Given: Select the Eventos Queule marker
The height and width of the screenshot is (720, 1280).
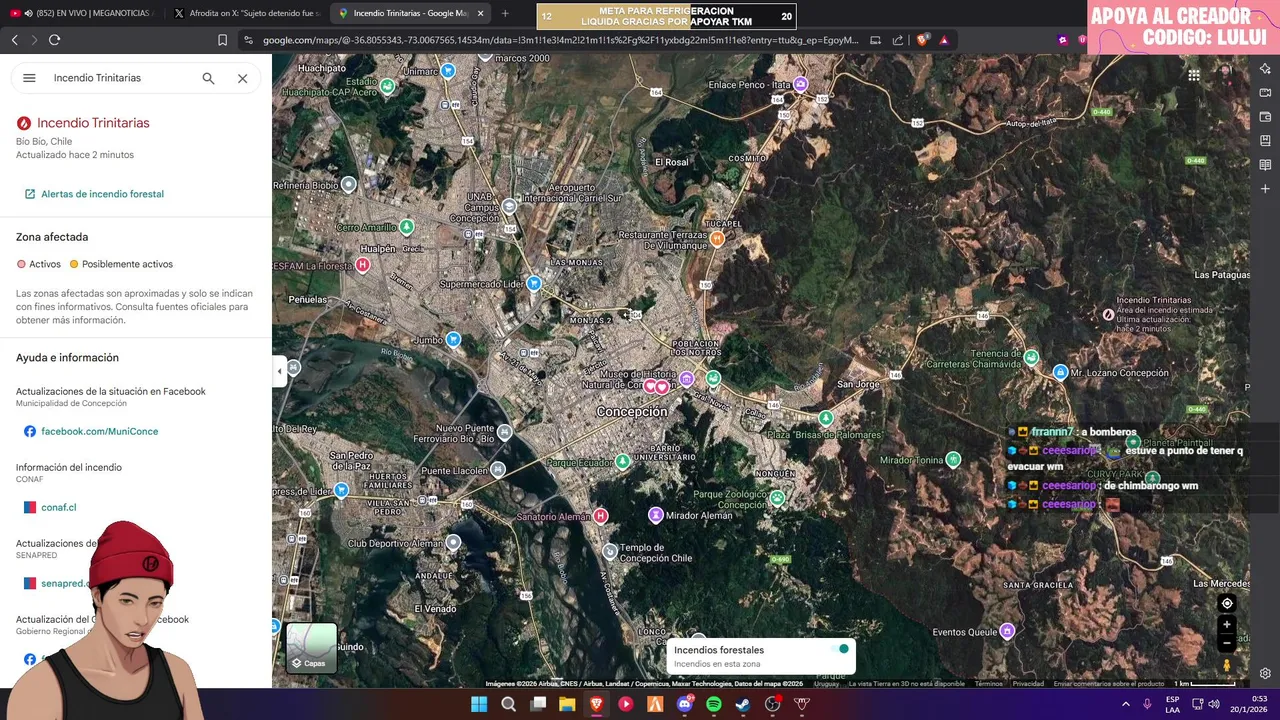Looking at the screenshot, I should coord(1008,631).
